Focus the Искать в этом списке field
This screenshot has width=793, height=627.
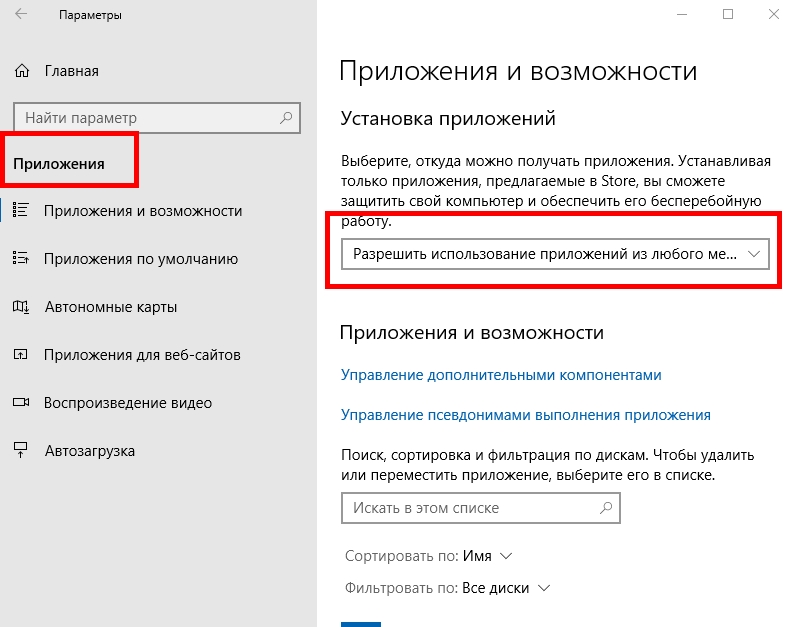tap(480, 508)
